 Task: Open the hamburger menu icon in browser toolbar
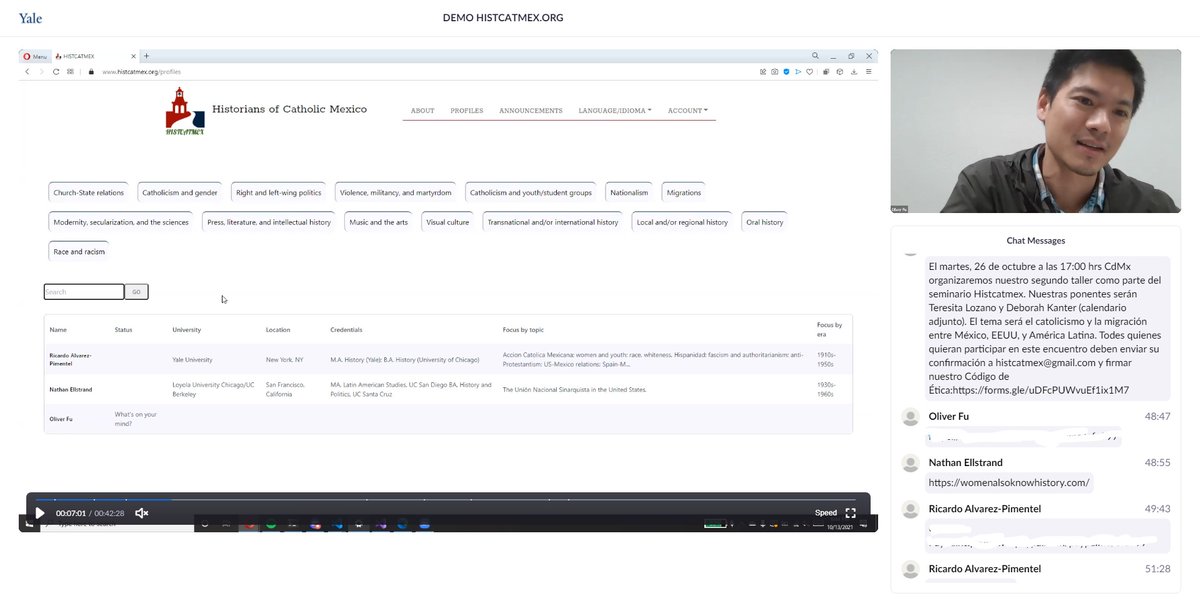click(868, 71)
